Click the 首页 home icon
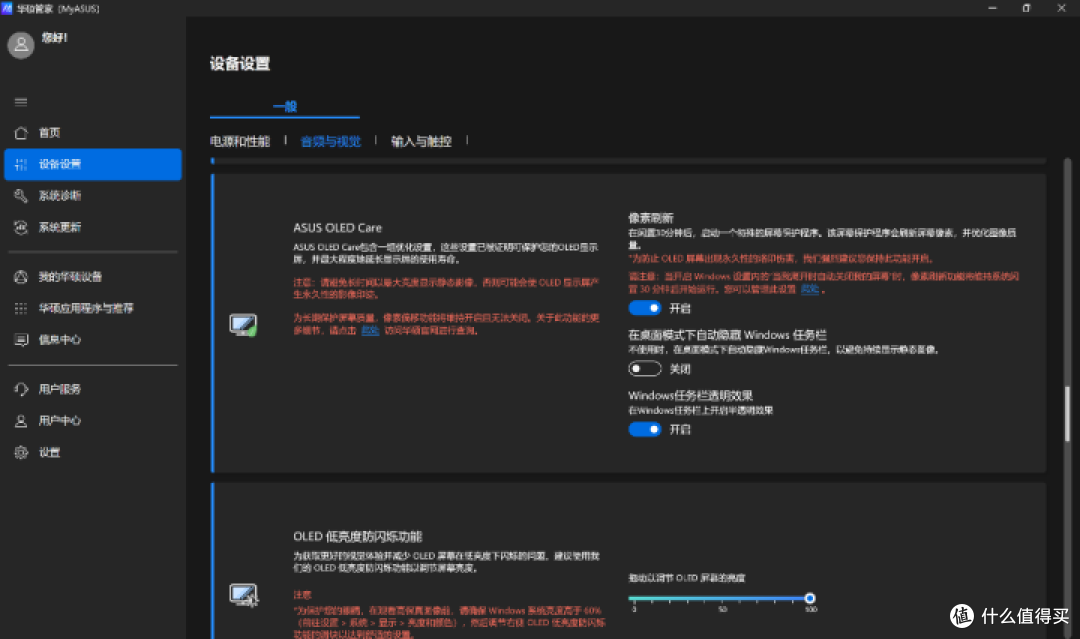This screenshot has height=639, width=1080. tap(21, 133)
